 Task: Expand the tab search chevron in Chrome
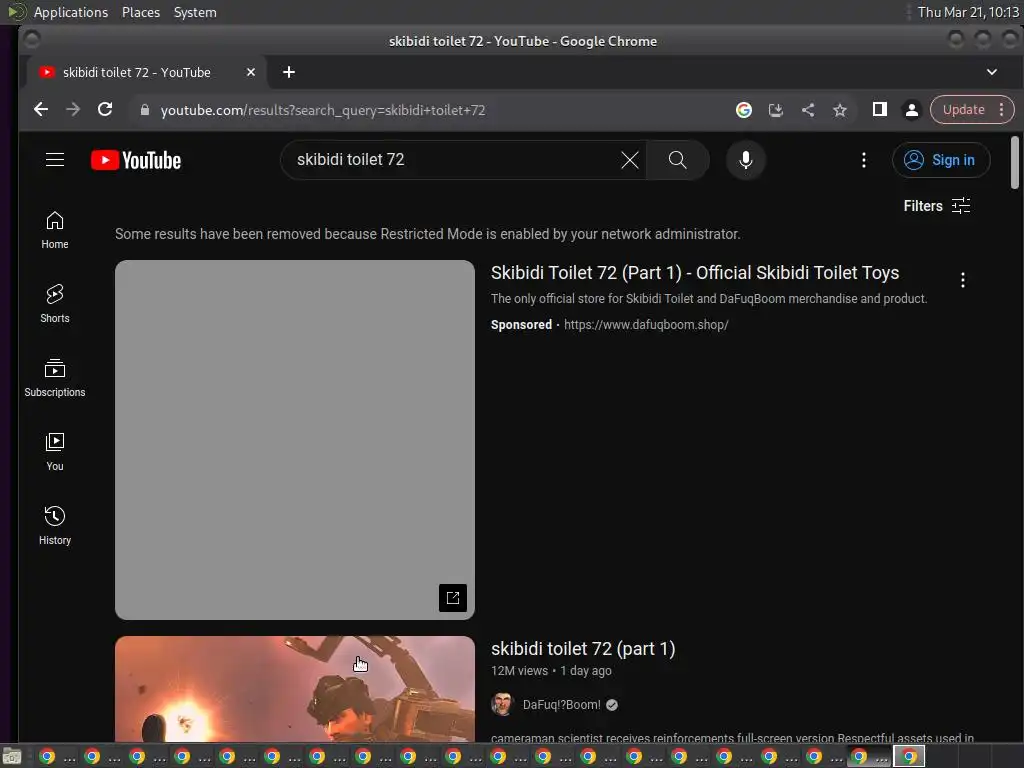991,72
